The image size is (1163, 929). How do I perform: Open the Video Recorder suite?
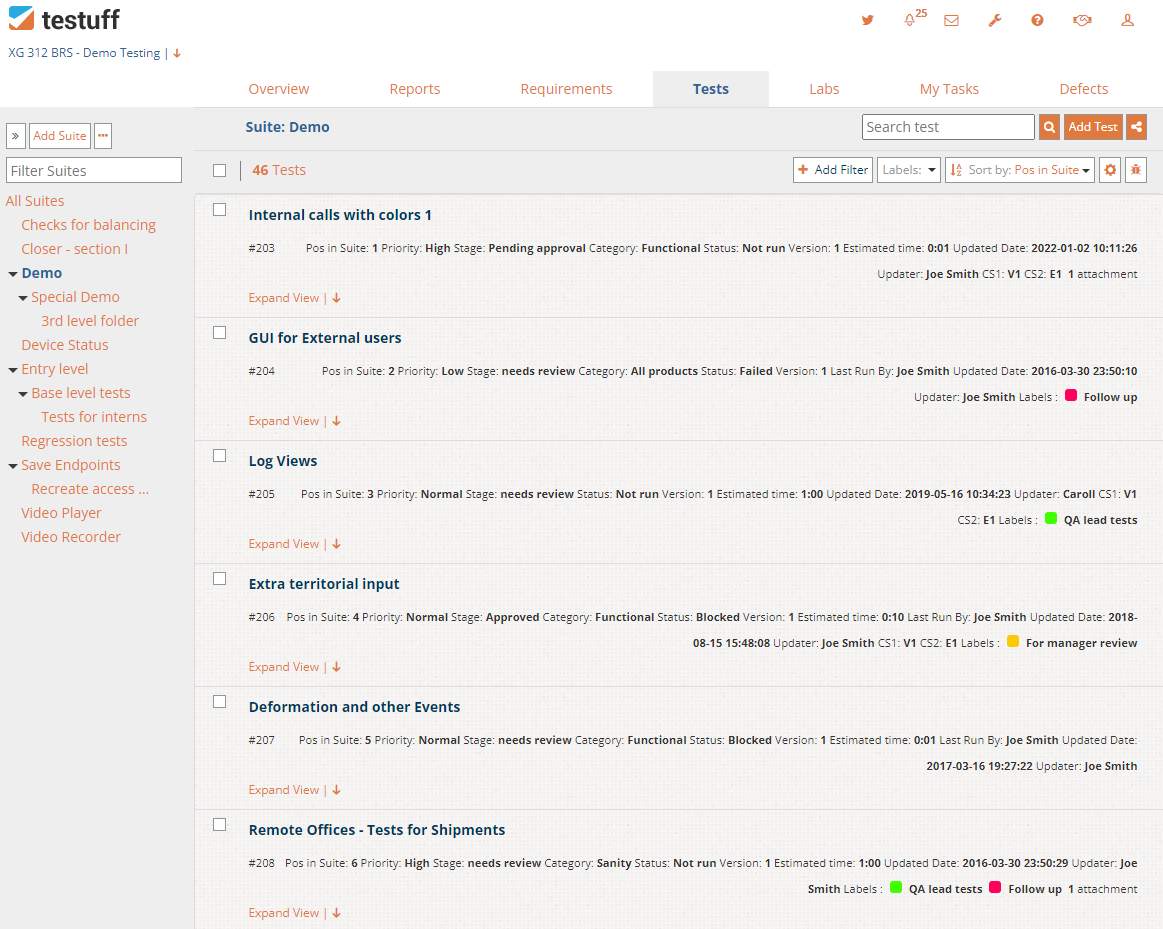point(70,537)
